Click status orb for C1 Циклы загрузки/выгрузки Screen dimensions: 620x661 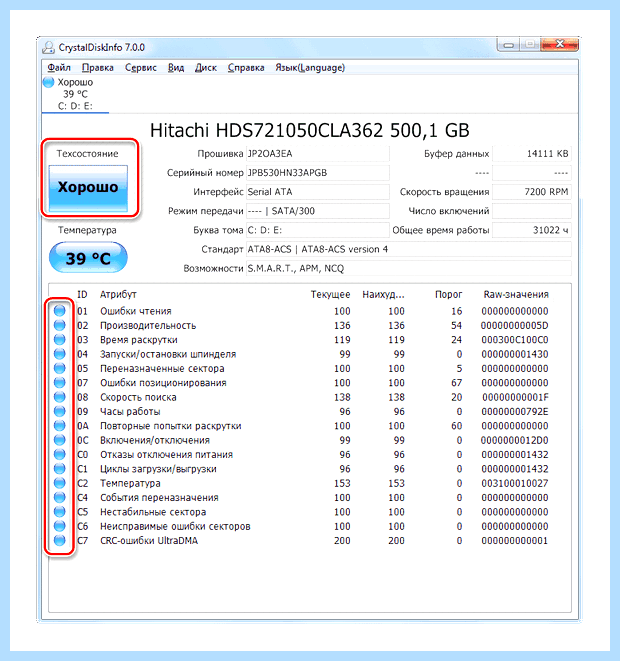(x=59, y=468)
